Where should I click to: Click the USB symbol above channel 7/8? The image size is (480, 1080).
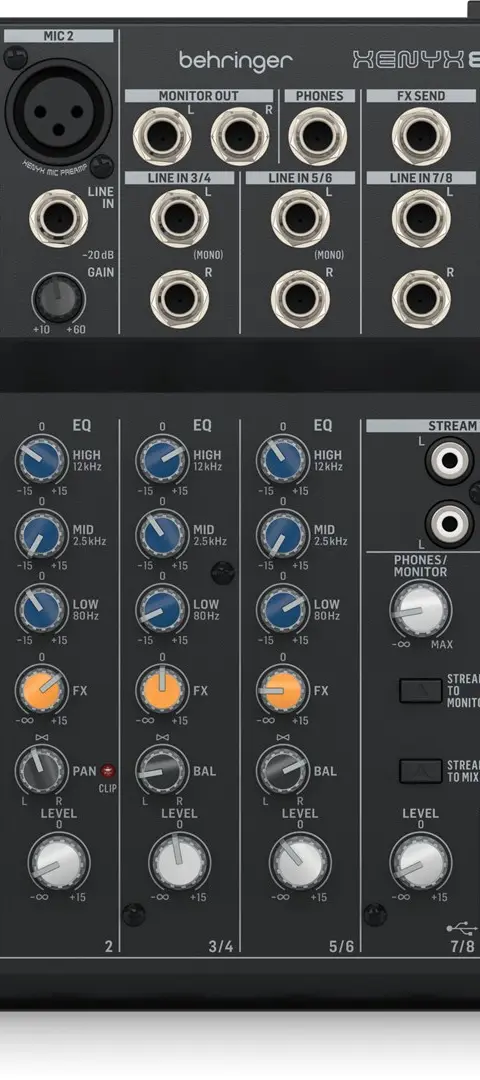point(462,928)
